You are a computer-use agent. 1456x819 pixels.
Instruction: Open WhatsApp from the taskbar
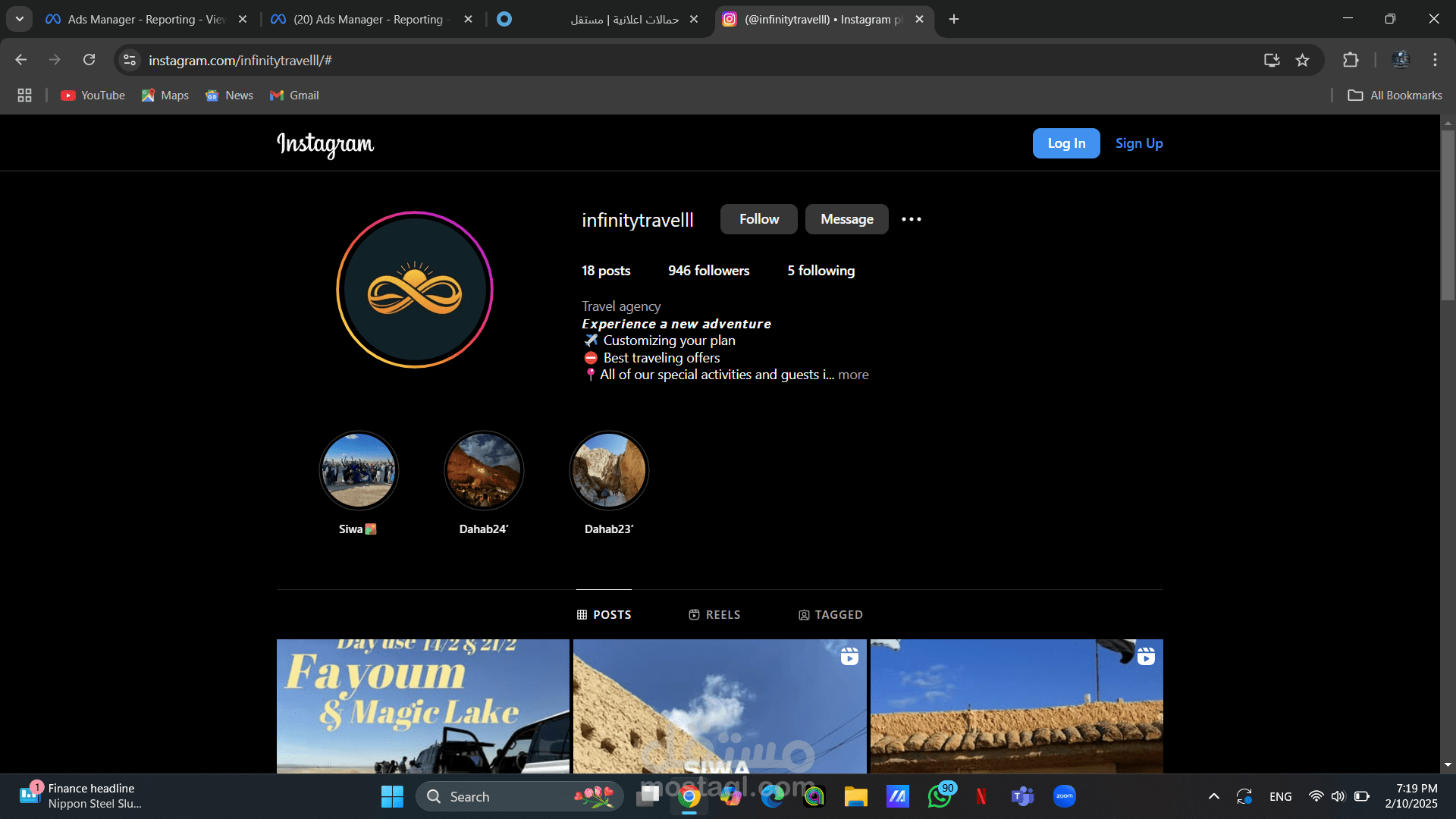click(940, 796)
